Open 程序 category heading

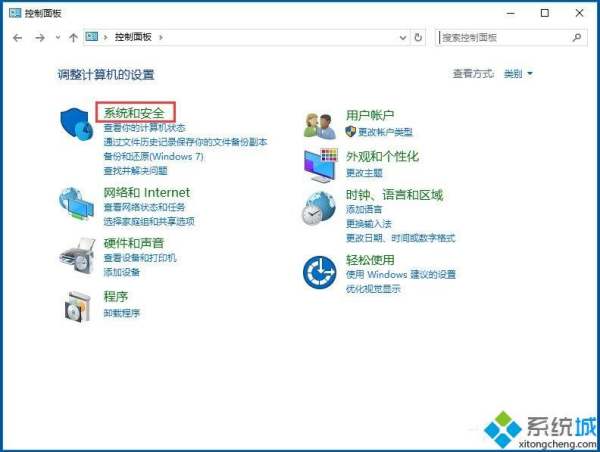point(116,297)
